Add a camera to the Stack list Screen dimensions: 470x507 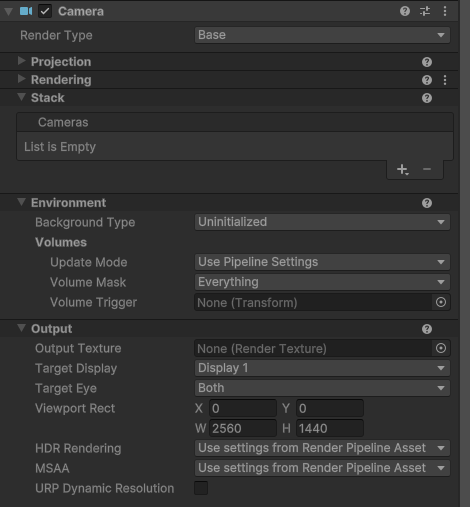pos(403,169)
